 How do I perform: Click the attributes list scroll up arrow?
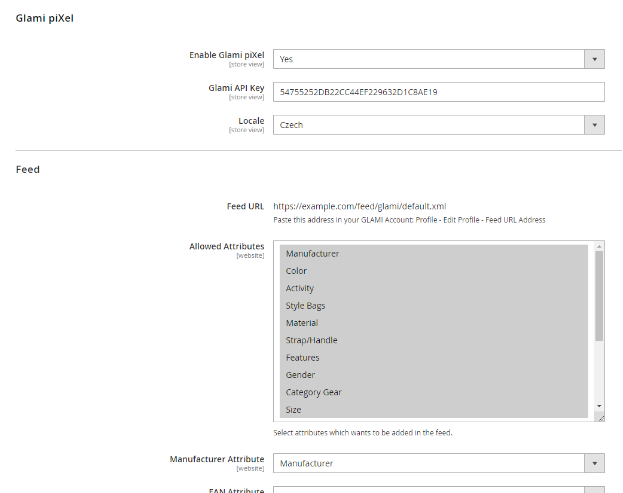599,246
